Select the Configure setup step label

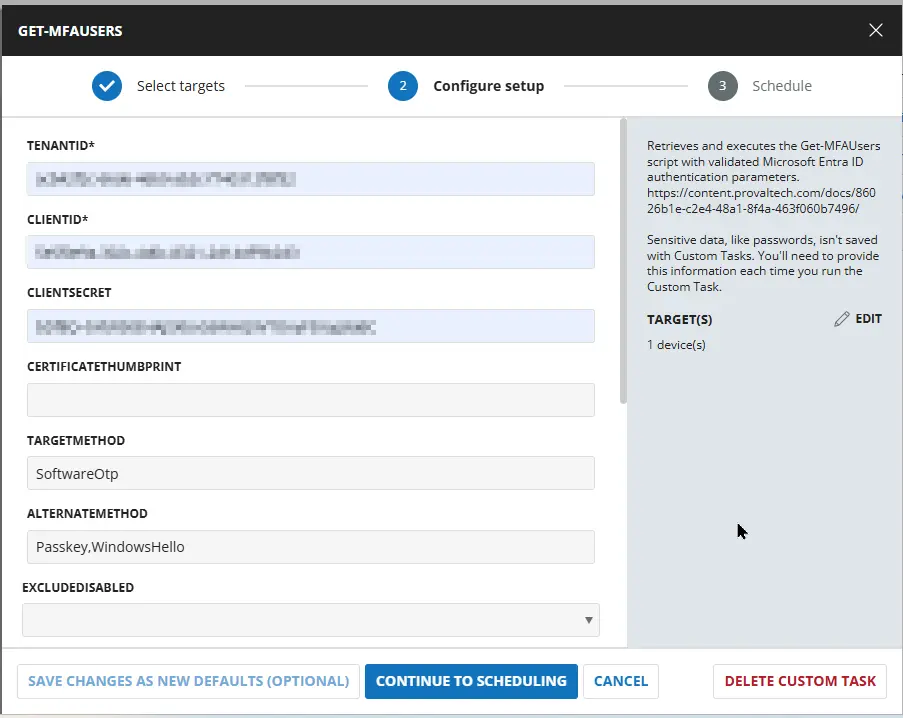coord(488,86)
